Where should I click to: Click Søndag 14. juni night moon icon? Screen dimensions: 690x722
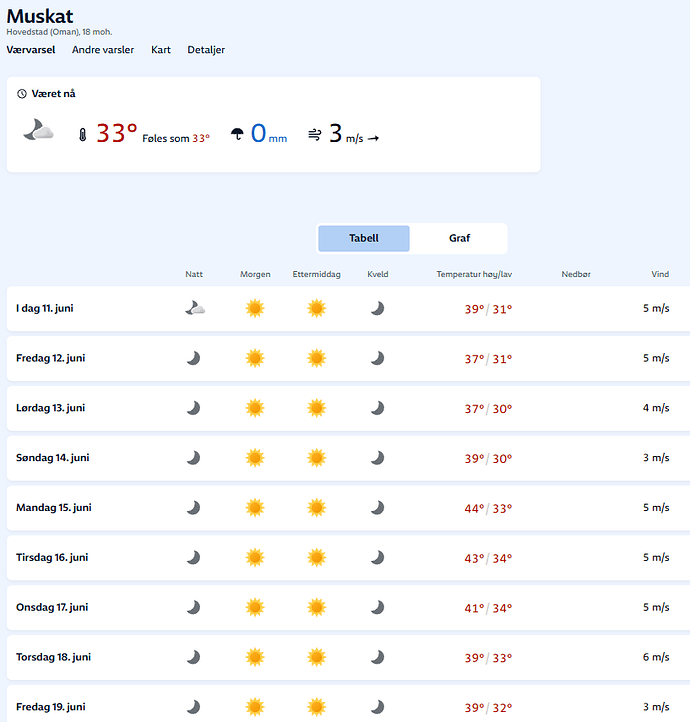[x=193, y=458]
